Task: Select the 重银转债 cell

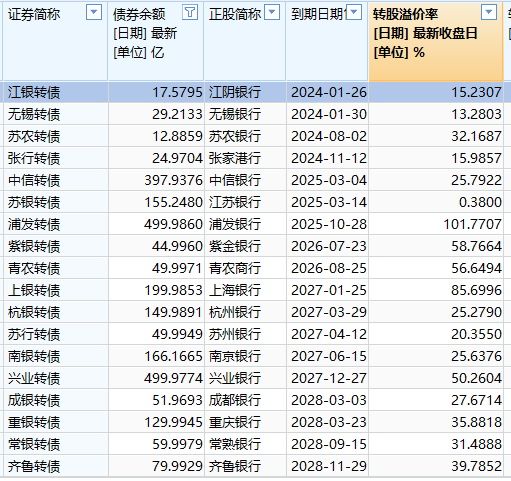Action: pyautogui.click(x=56, y=422)
